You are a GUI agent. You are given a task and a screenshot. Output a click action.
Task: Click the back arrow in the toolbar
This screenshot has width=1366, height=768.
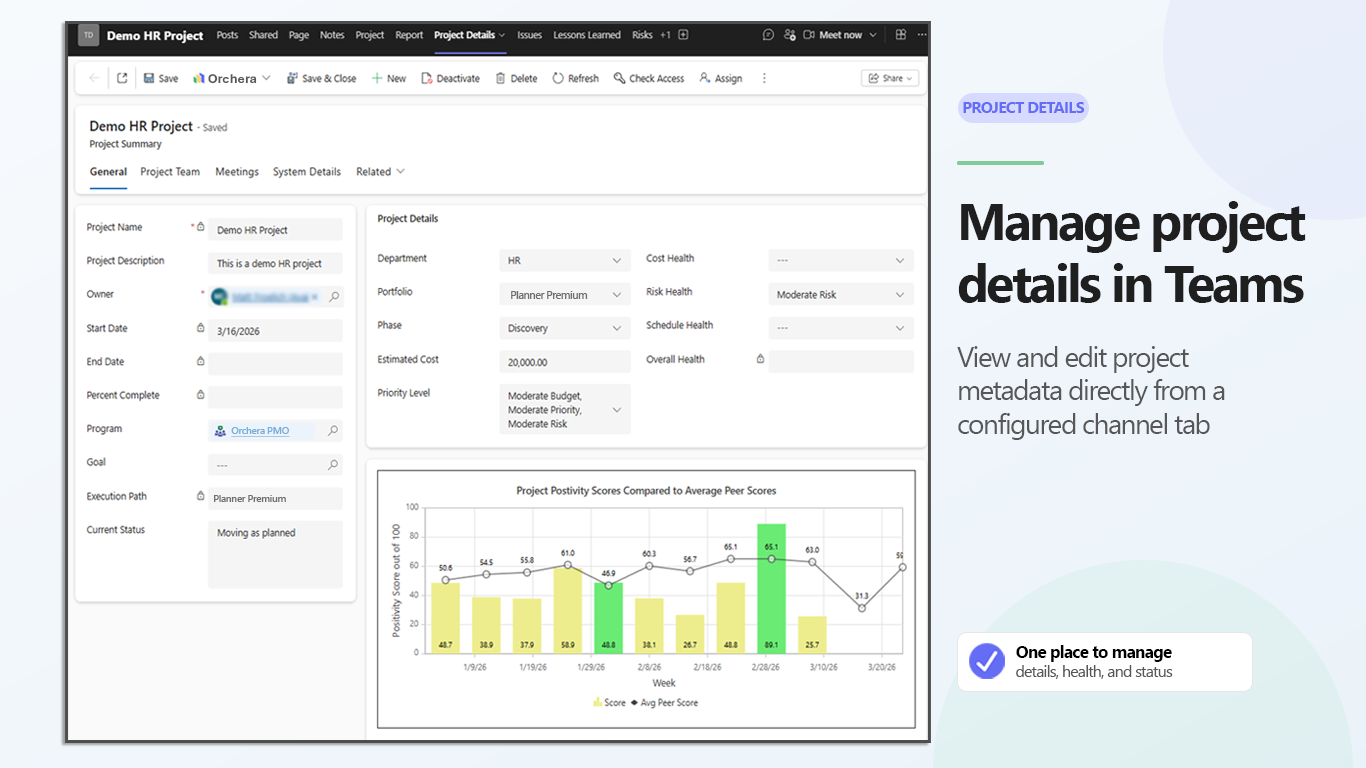click(x=94, y=78)
